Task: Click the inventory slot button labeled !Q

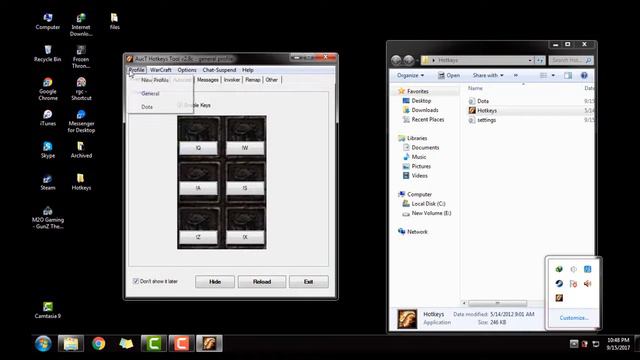Action: click(198, 148)
